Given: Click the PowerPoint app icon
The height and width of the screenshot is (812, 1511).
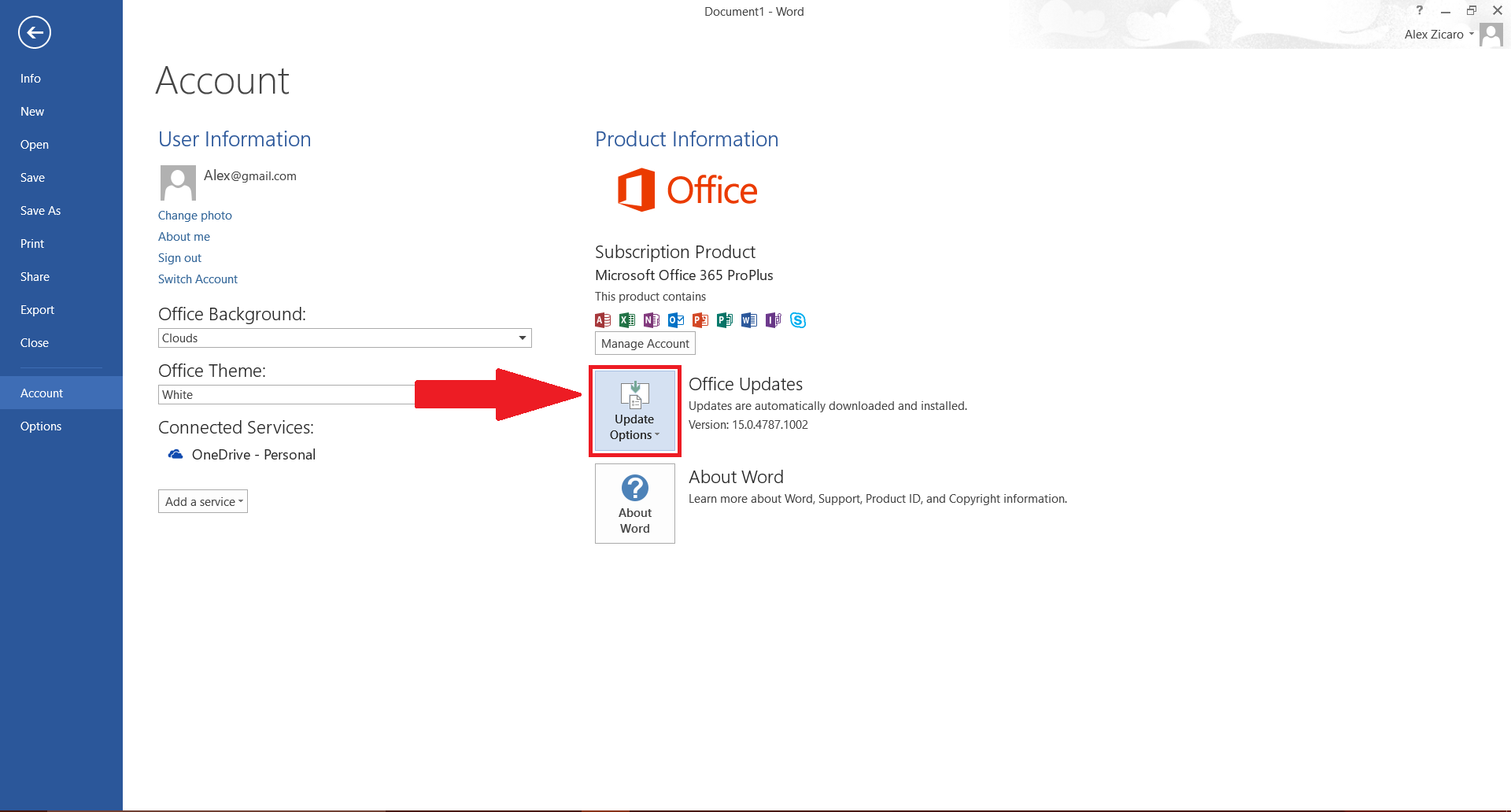Looking at the screenshot, I should pos(700,320).
